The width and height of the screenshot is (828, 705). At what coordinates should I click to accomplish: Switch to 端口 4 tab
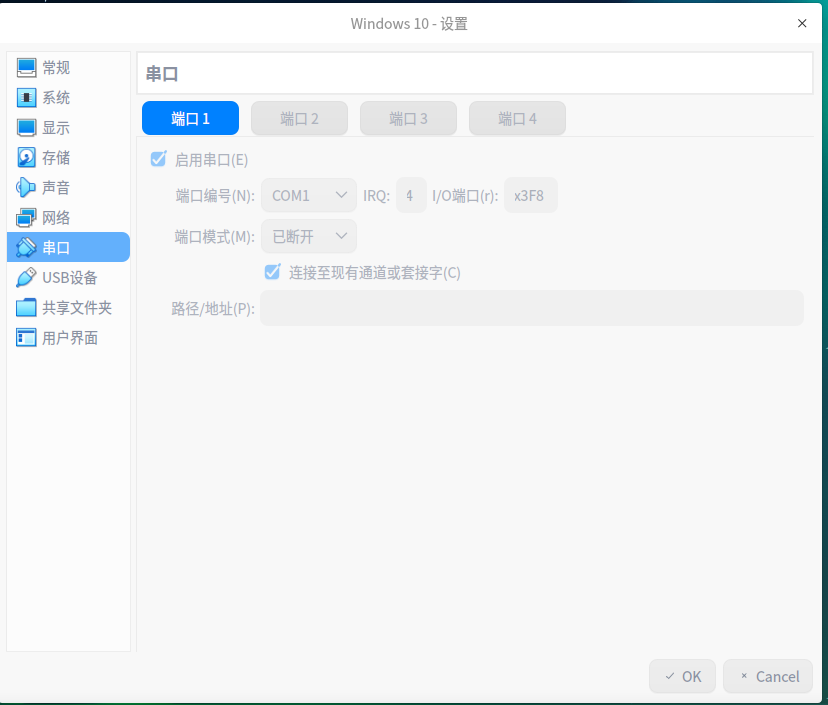(518, 118)
